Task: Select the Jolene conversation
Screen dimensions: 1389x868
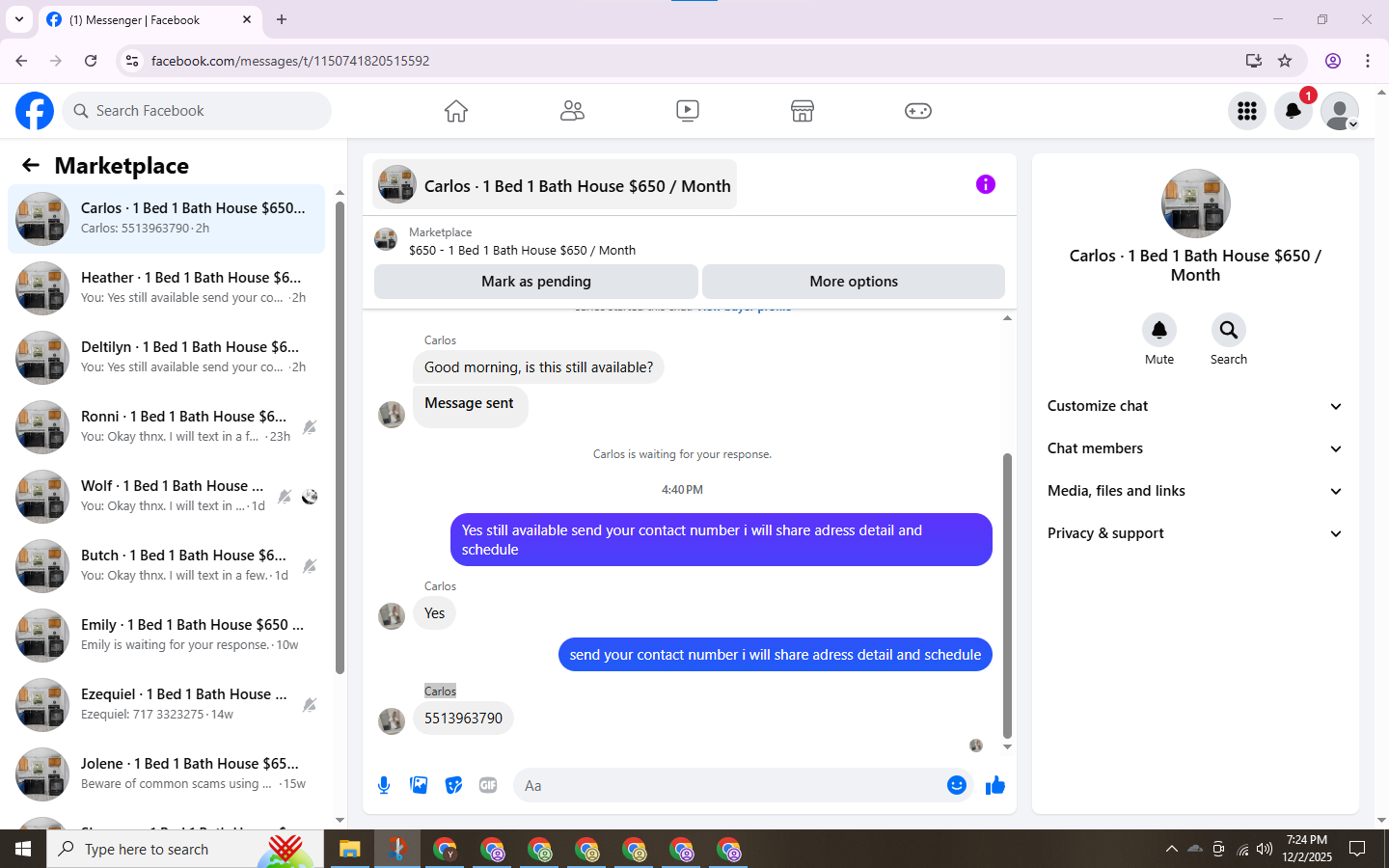Action: [x=167, y=774]
